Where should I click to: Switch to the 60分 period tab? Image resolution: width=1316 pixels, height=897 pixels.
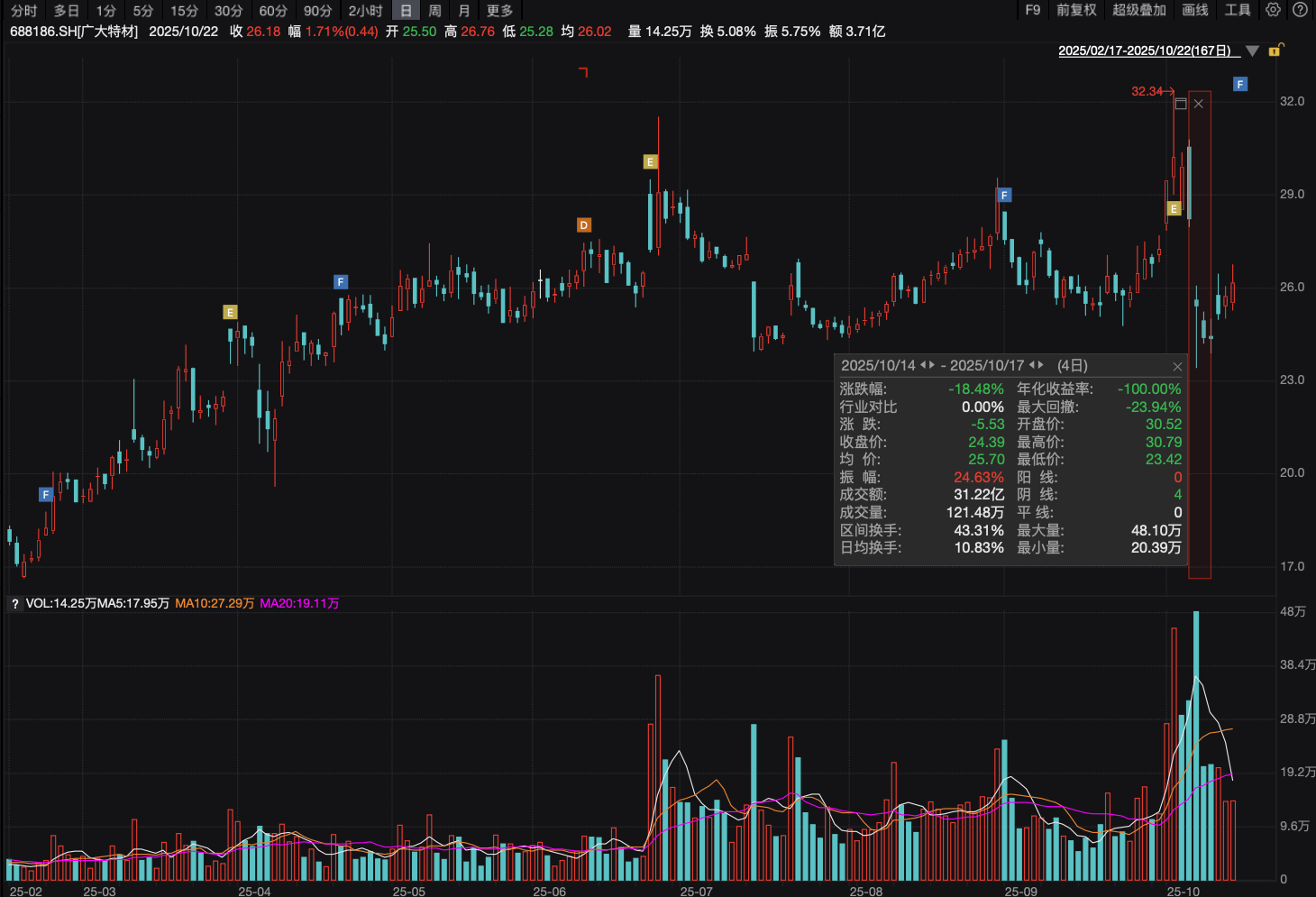(x=273, y=11)
